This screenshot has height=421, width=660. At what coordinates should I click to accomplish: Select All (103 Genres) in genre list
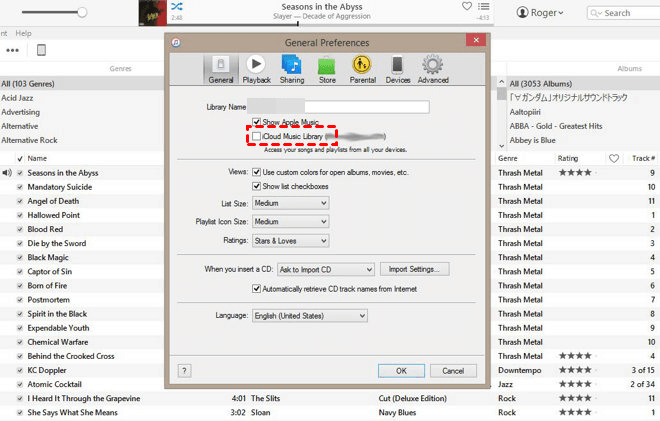pyautogui.click(x=82, y=84)
